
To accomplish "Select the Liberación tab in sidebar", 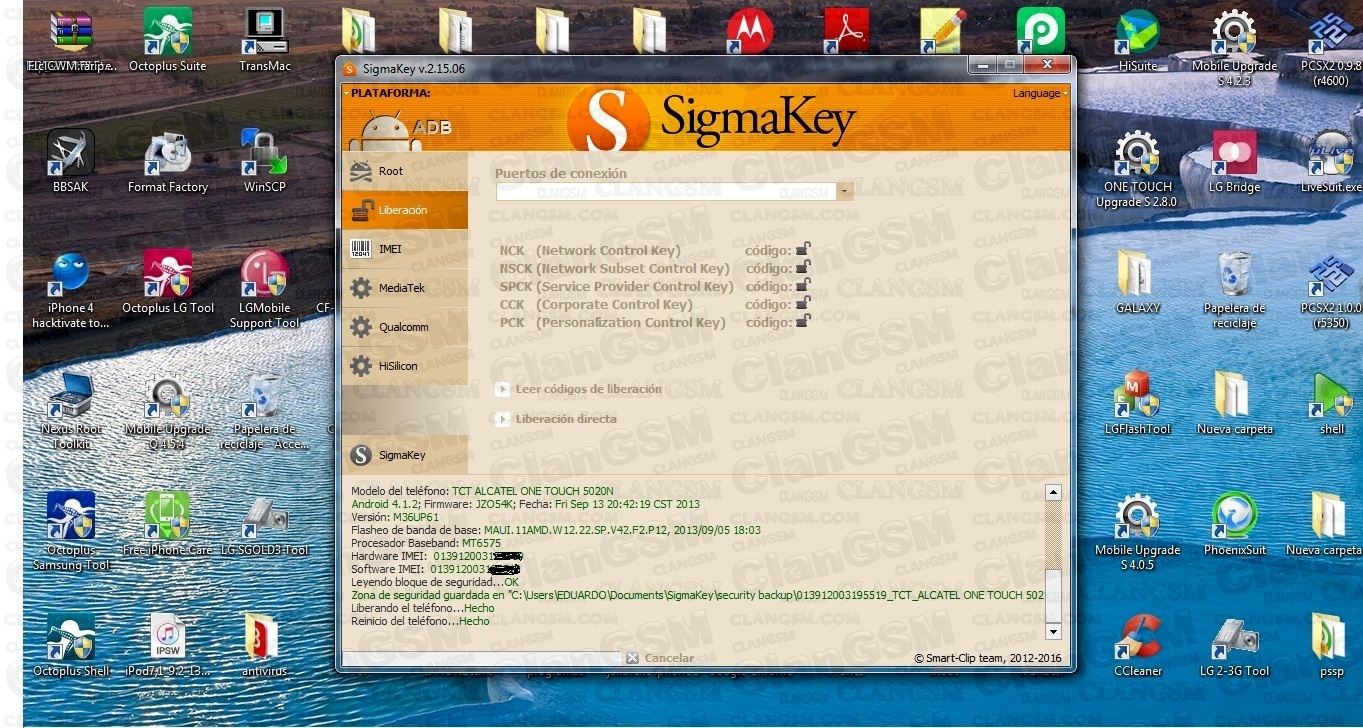I will [x=404, y=210].
